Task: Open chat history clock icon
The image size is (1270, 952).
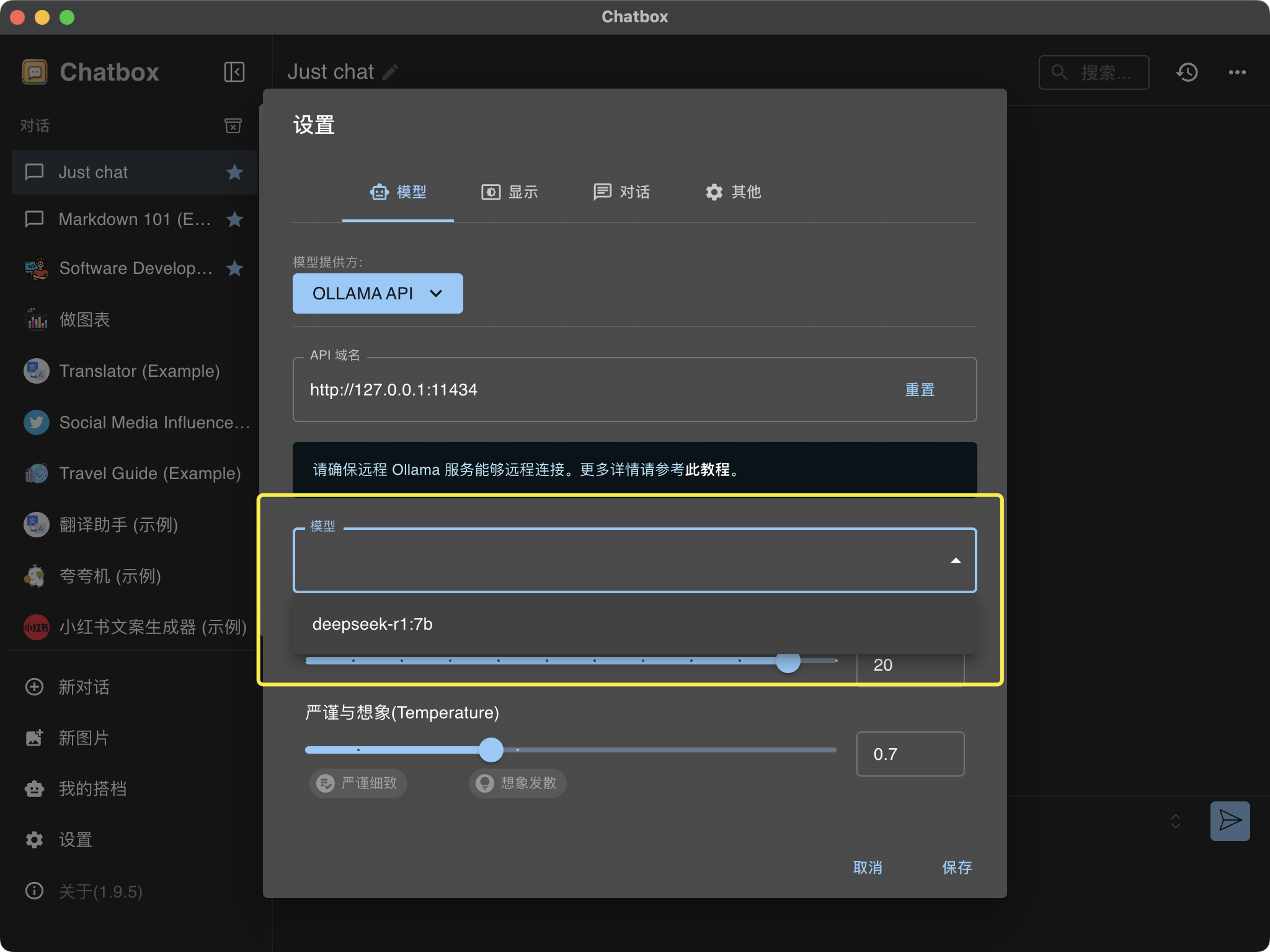Action: (x=1187, y=73)
